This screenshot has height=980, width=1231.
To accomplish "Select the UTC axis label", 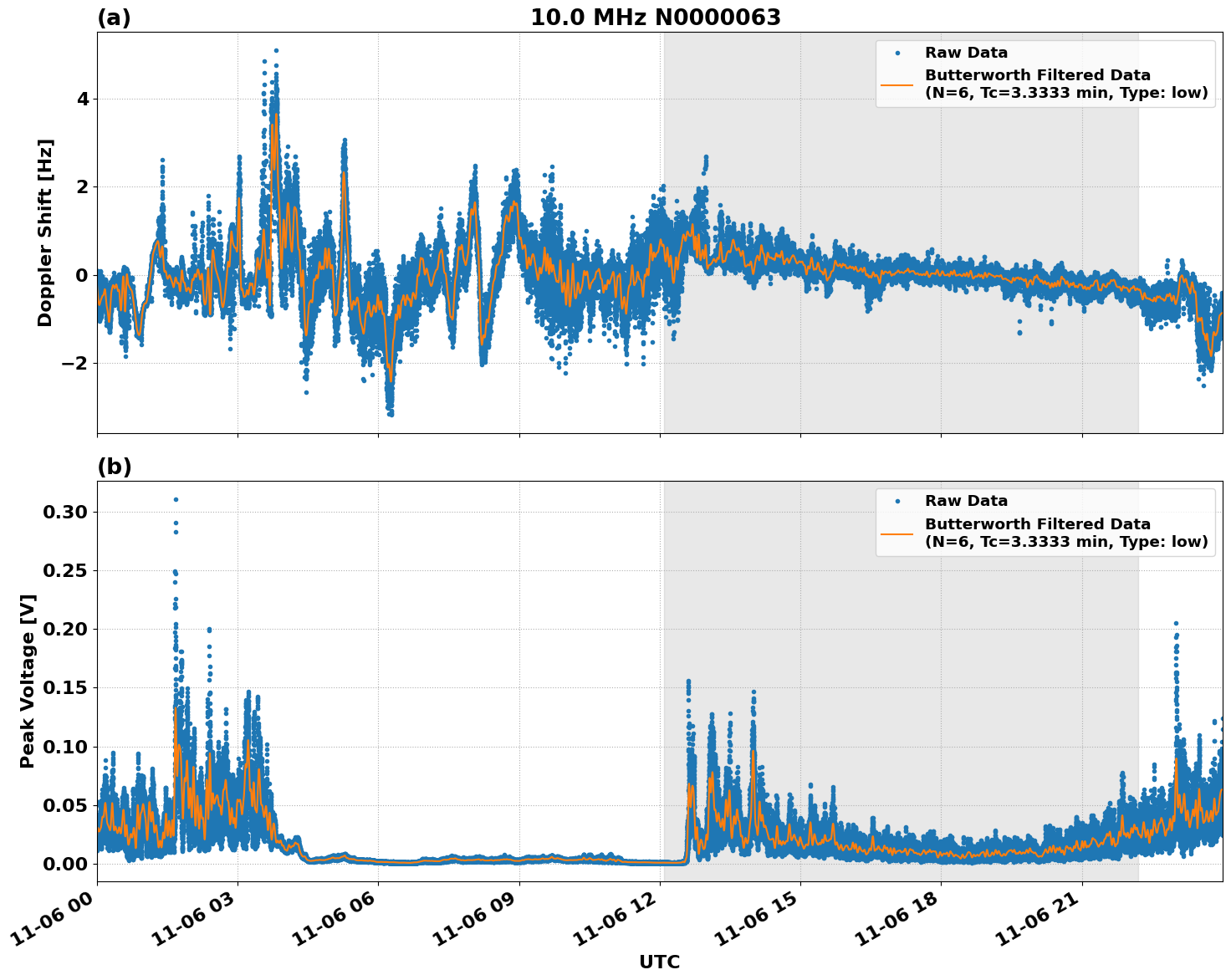I will [x=659, y=962].
